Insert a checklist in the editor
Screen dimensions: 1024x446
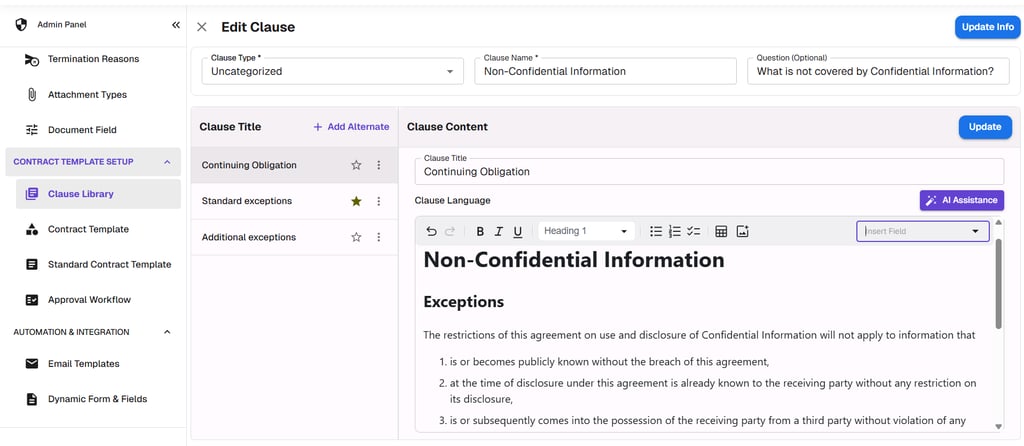coord(694,231)
